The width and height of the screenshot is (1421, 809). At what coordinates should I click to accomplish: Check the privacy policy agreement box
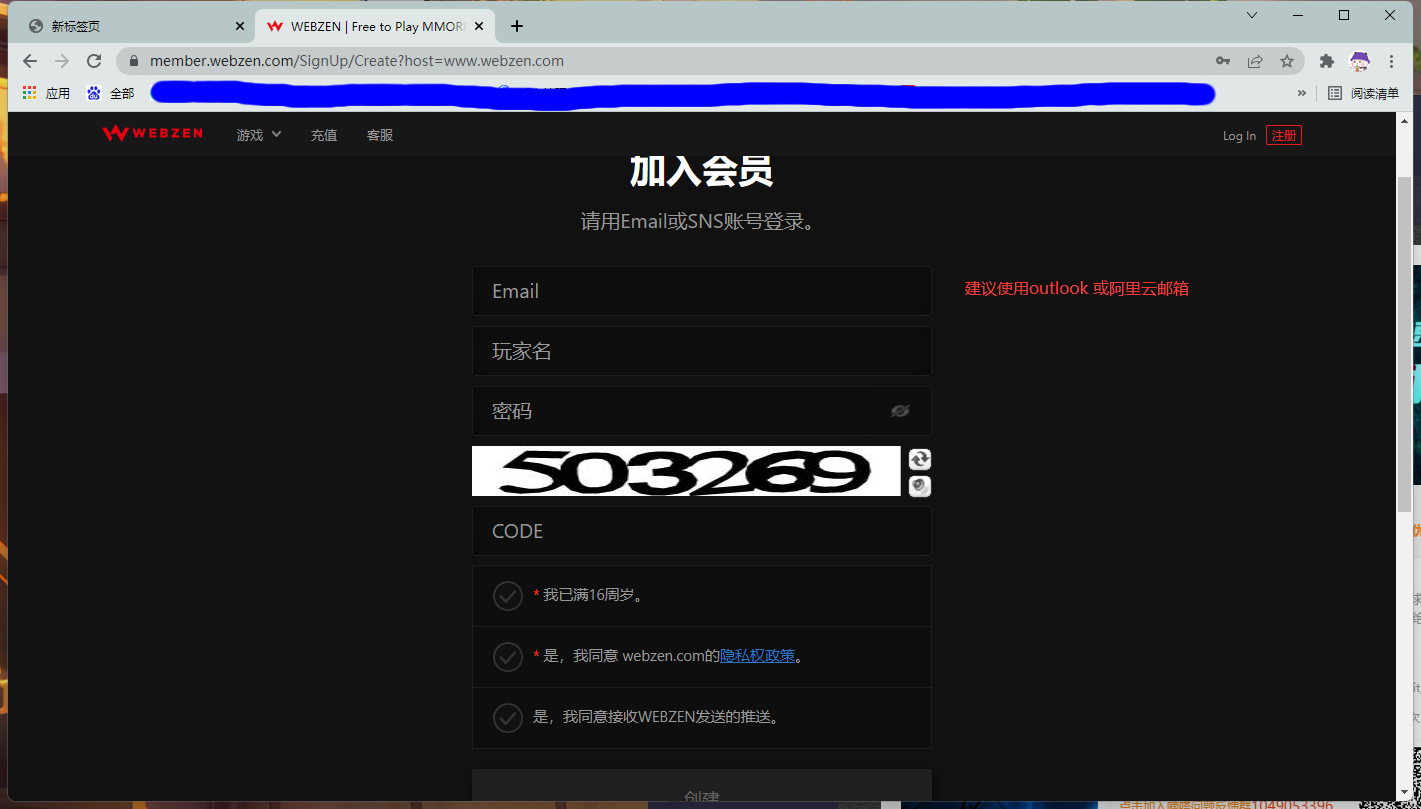click(508, 657)
